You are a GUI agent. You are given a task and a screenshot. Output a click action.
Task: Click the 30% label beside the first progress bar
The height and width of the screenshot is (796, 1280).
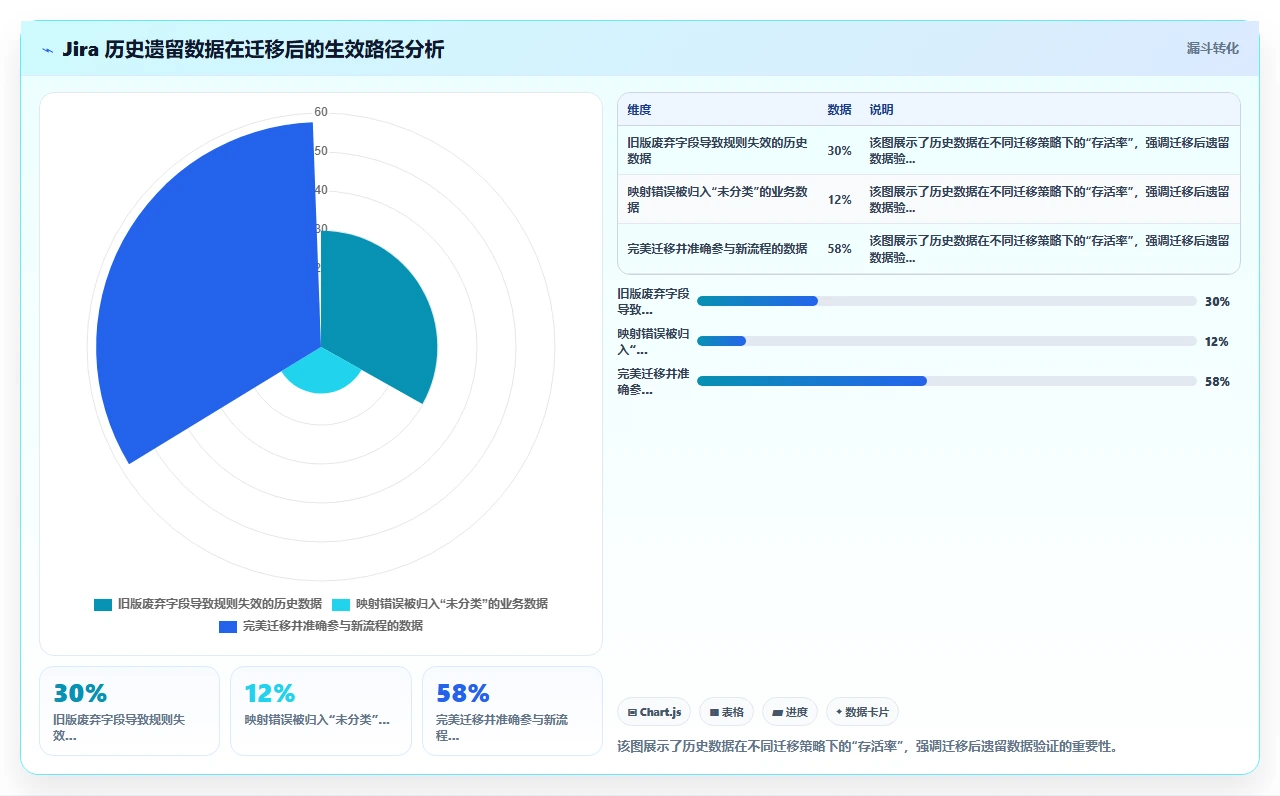1217,301
